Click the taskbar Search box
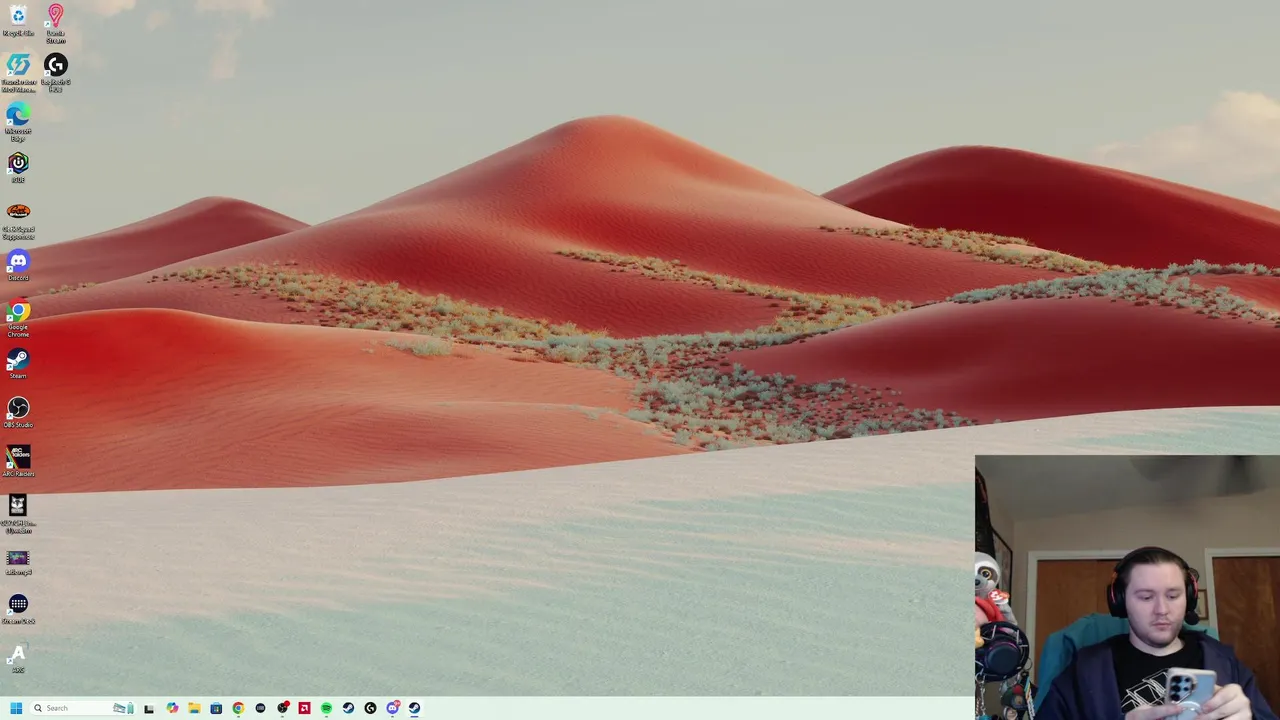 point(84,708)
